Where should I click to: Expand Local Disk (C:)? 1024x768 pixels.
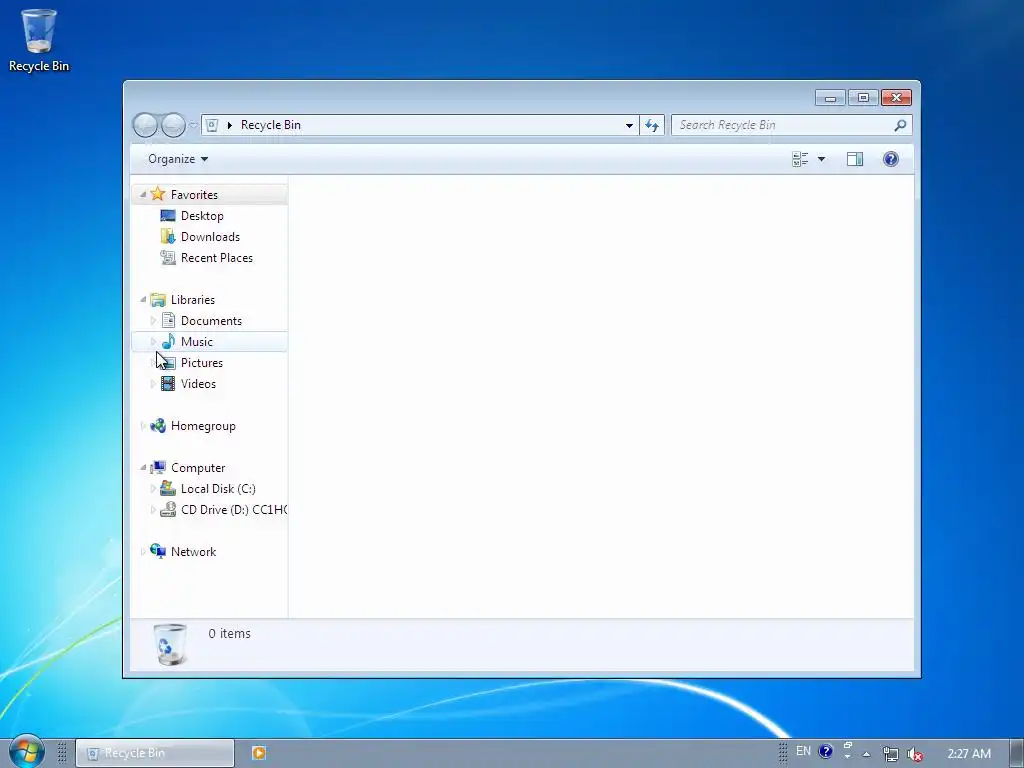(153, 488)
